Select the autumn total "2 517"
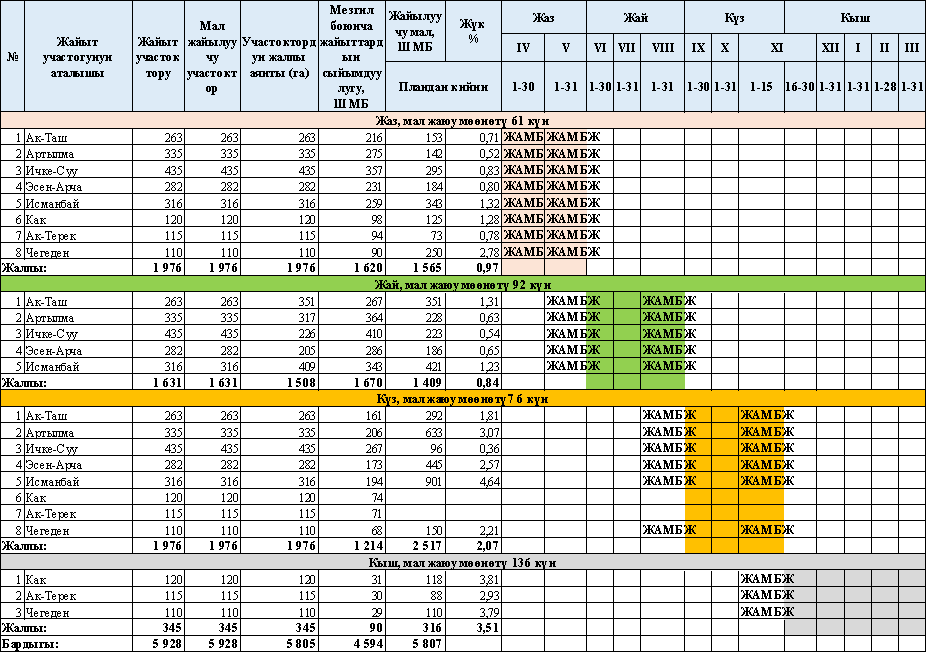927x653 pixels. (415, 546)
